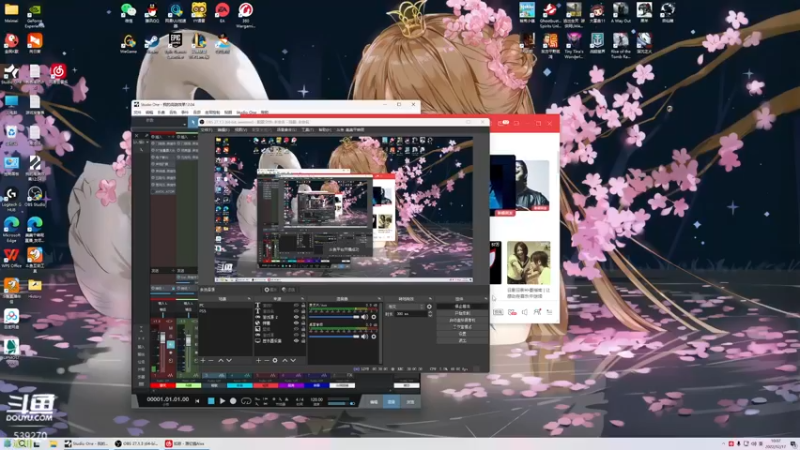Select PS5 scene in OBS Scenes list
Viewport: 800px width, 450px height.
click(x=203, y=311)
